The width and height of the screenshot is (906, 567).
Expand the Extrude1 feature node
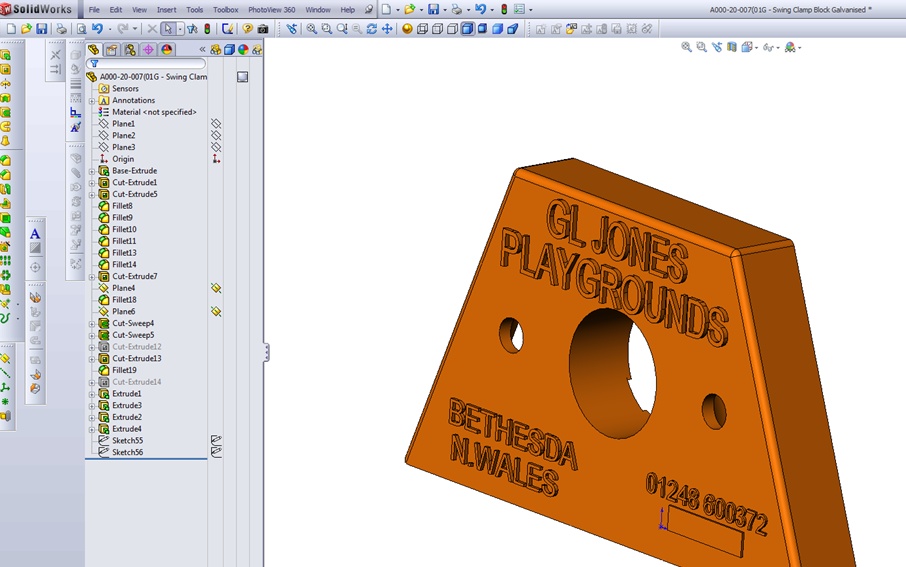coord(92,394)
